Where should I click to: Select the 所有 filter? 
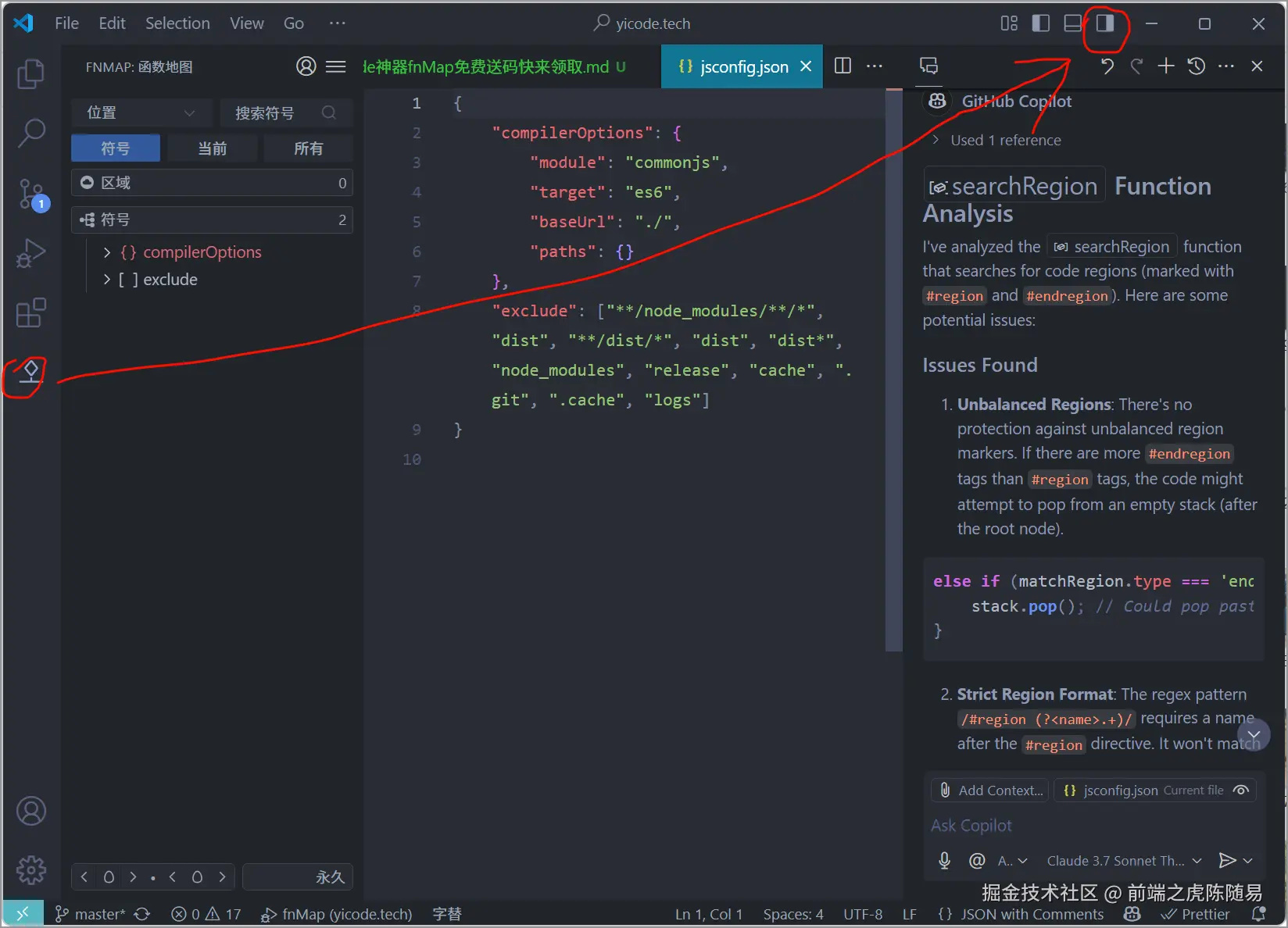pyautogui.click(x=308, y=148)
